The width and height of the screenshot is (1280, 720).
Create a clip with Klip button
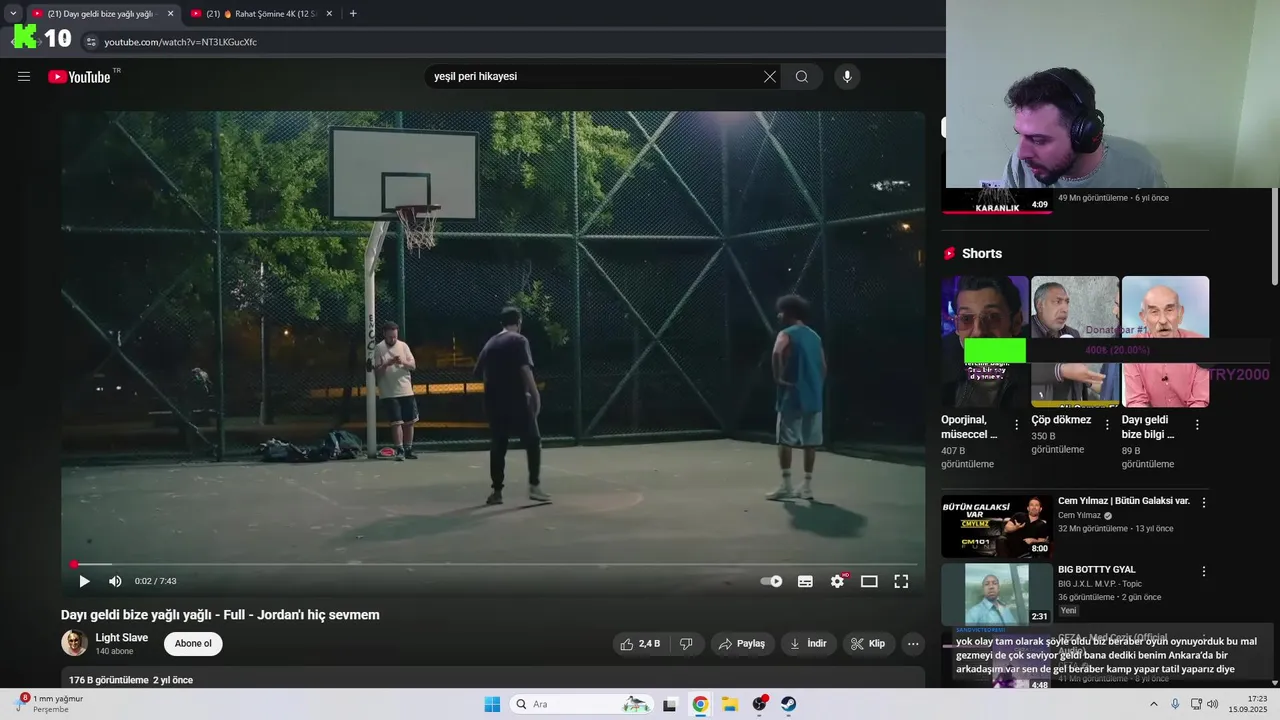[868, 644]
